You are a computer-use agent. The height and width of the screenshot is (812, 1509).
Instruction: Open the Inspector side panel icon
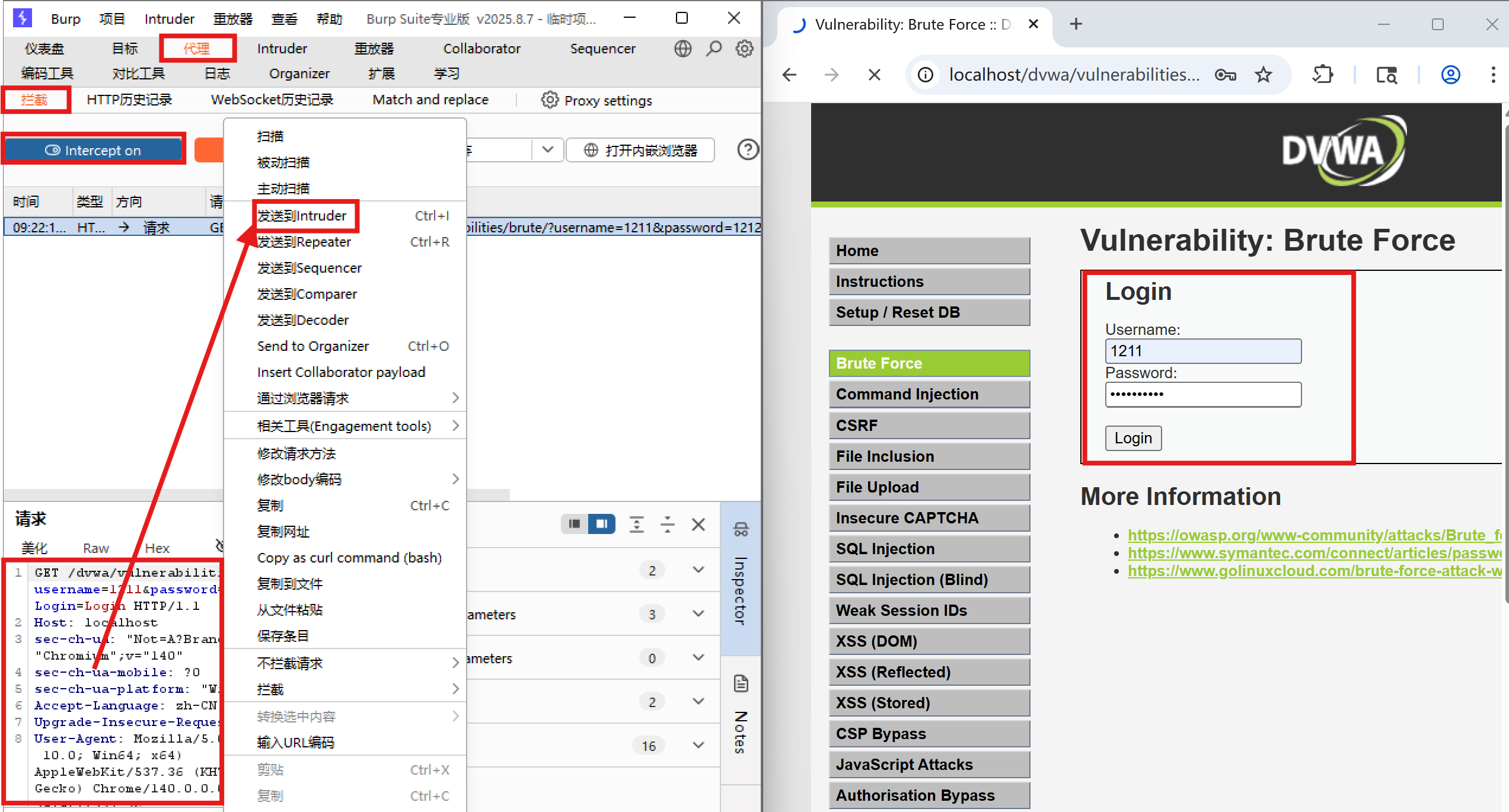741,529
